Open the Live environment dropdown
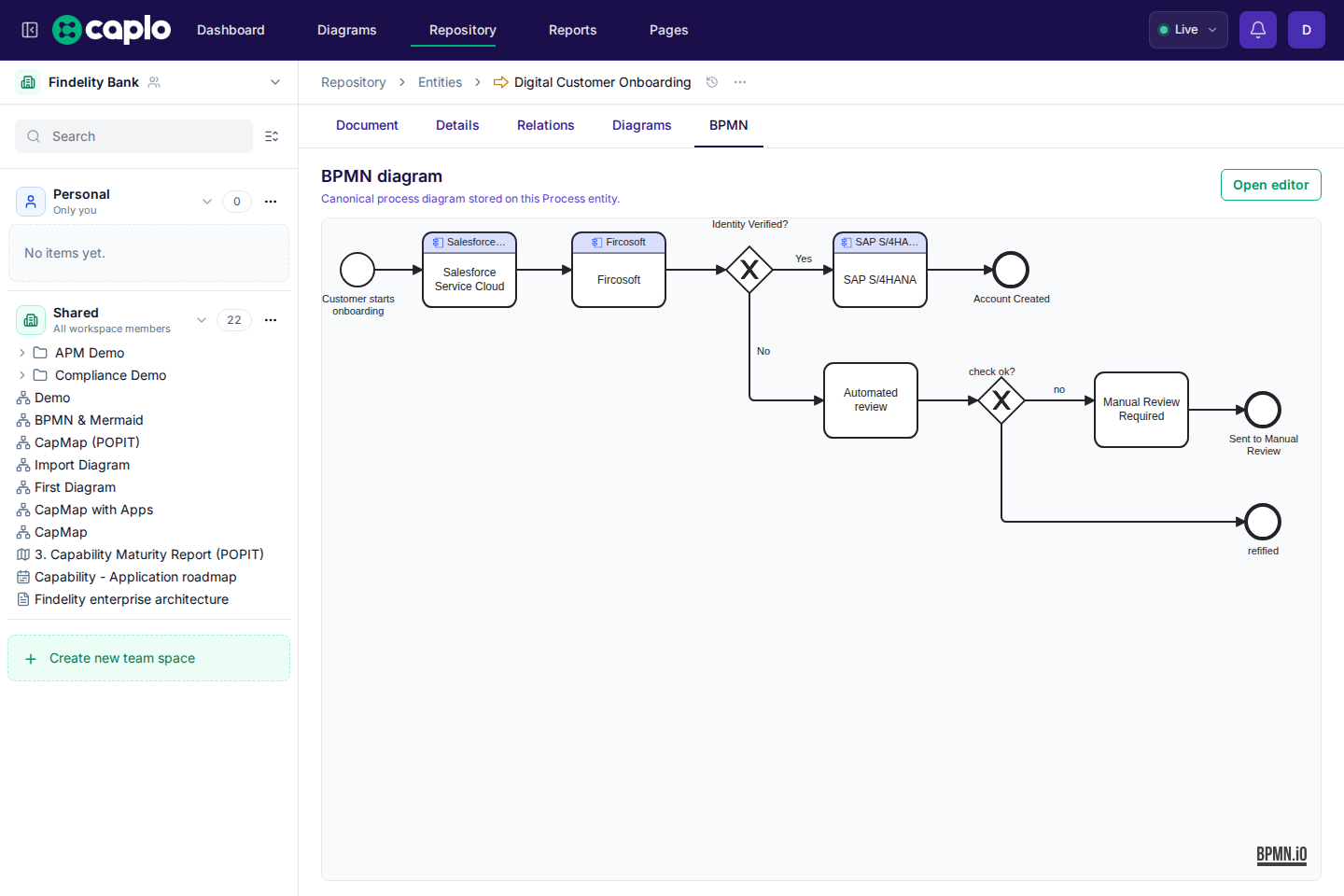 [1188, 30]
